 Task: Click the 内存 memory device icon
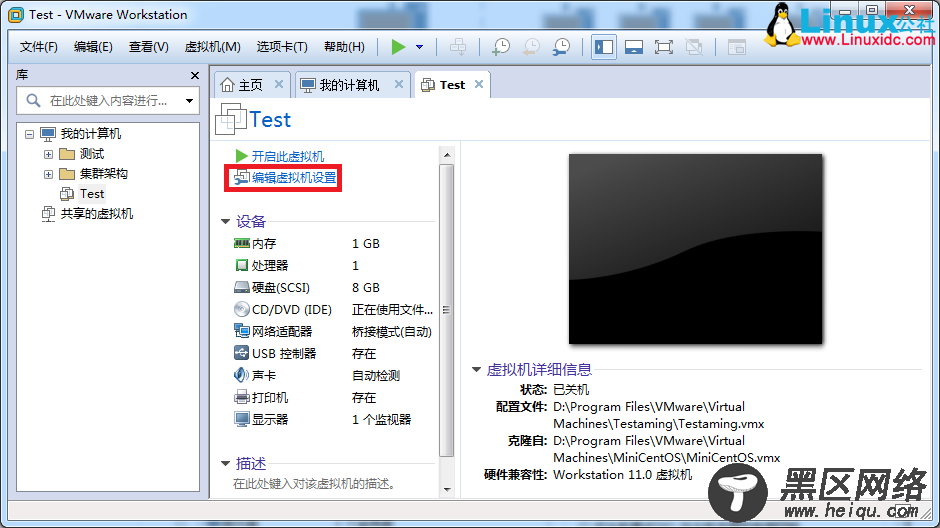click(x=242, y=243)
